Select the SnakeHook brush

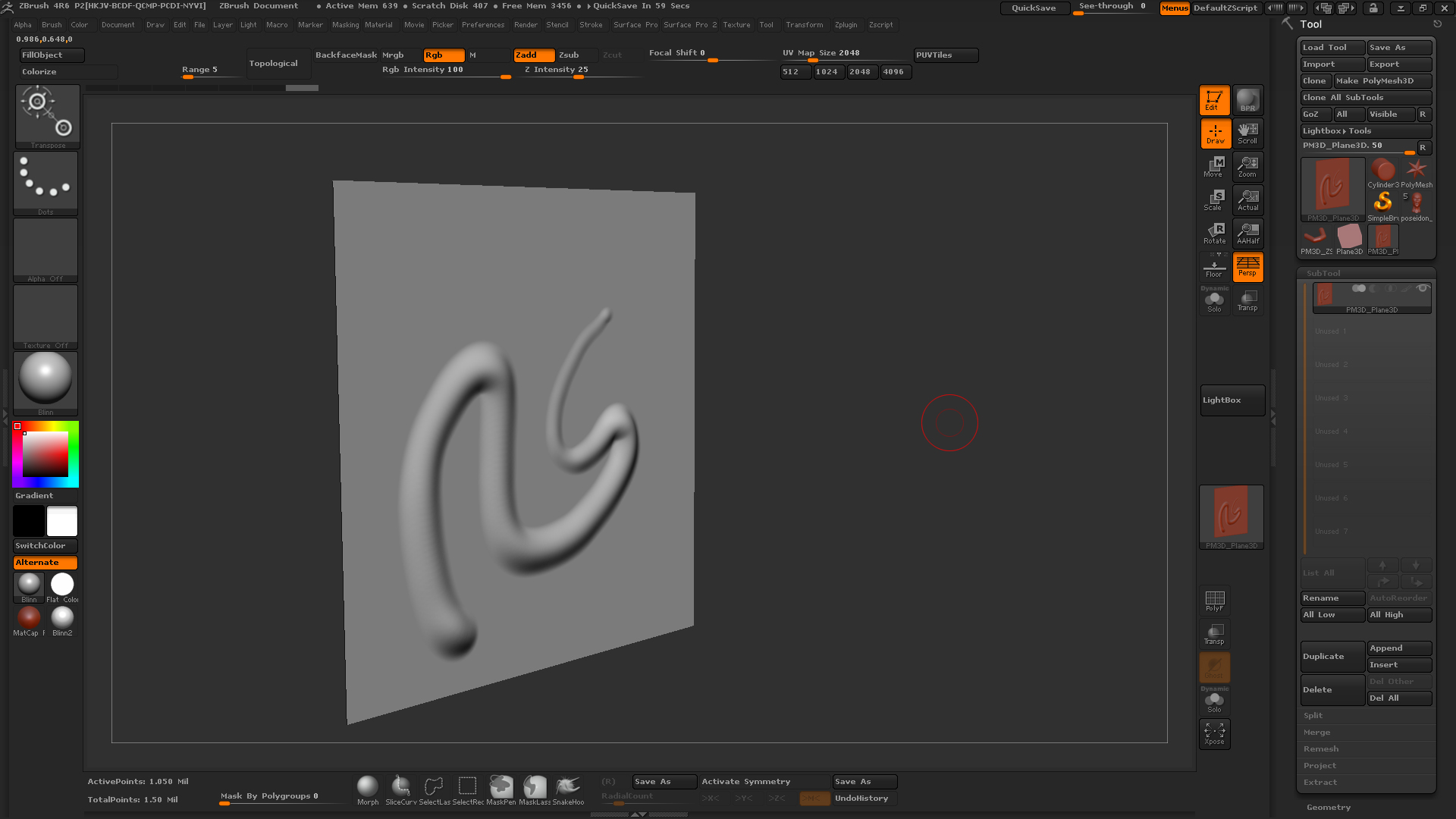click(x=568, y=790)
